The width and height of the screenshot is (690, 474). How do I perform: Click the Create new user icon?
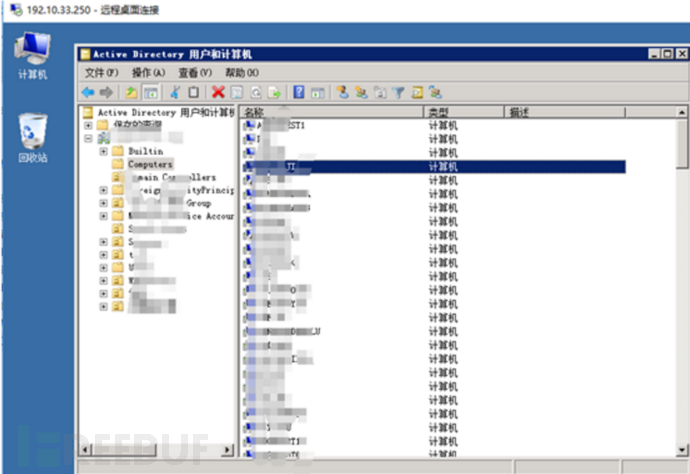click(343, 92)
